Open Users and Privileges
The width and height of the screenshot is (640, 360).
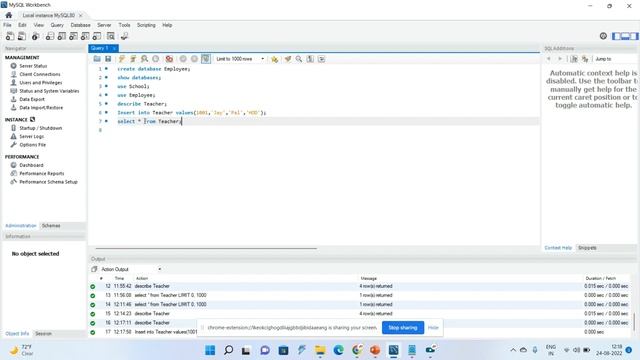[x=41, y=82]
